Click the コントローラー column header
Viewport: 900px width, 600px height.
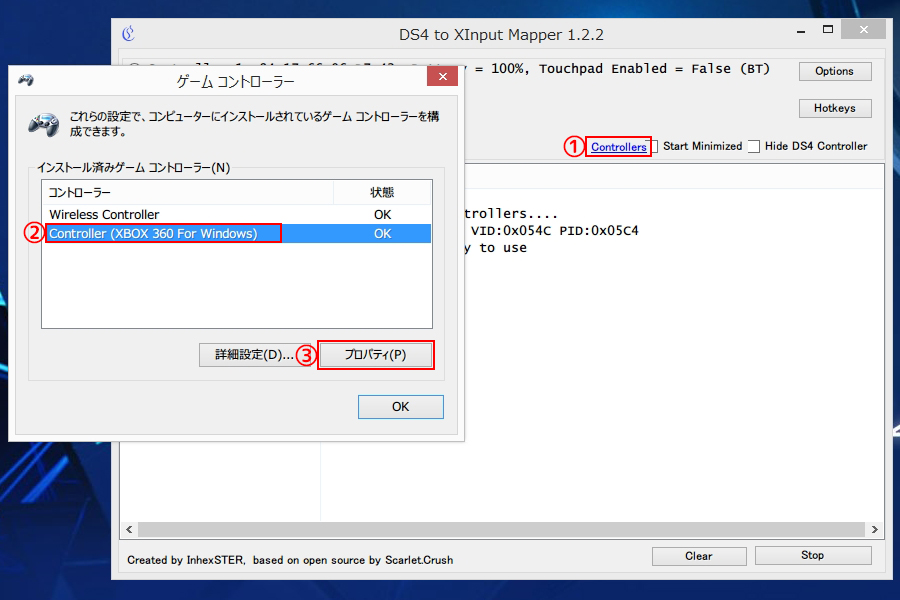point(188,192)
